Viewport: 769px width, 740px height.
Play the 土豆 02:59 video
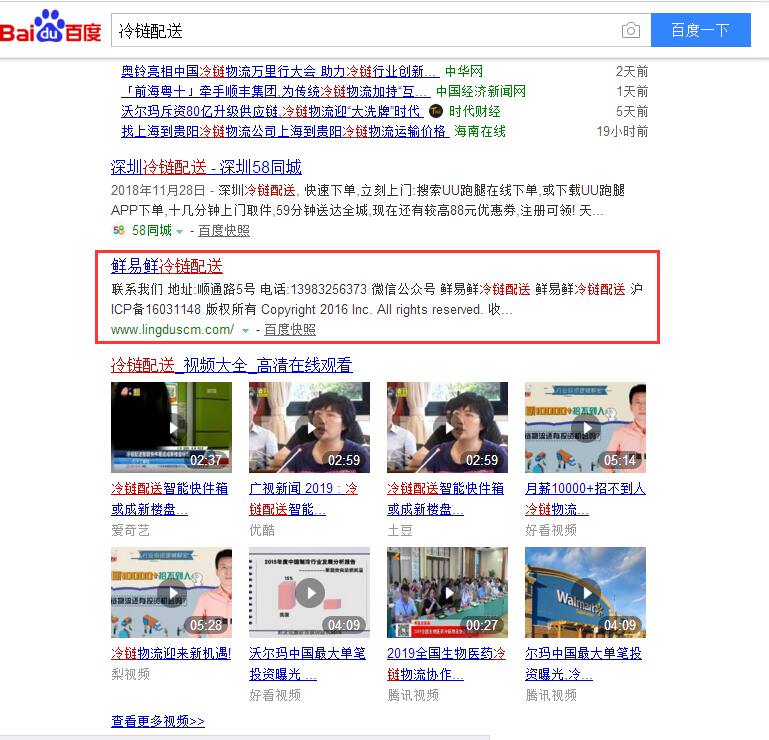click(447, 427)
